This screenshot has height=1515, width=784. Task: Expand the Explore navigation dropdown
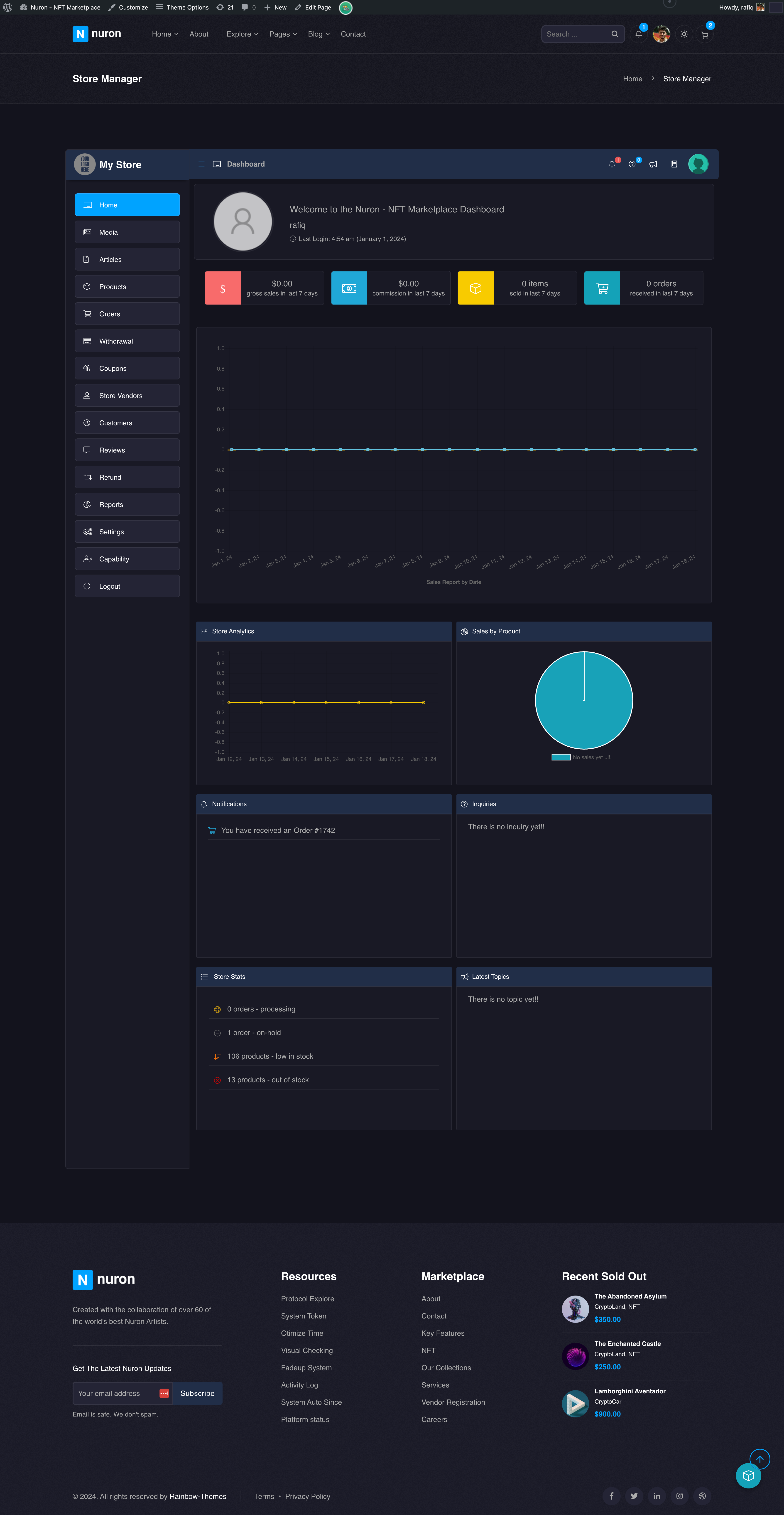[243, 34]
